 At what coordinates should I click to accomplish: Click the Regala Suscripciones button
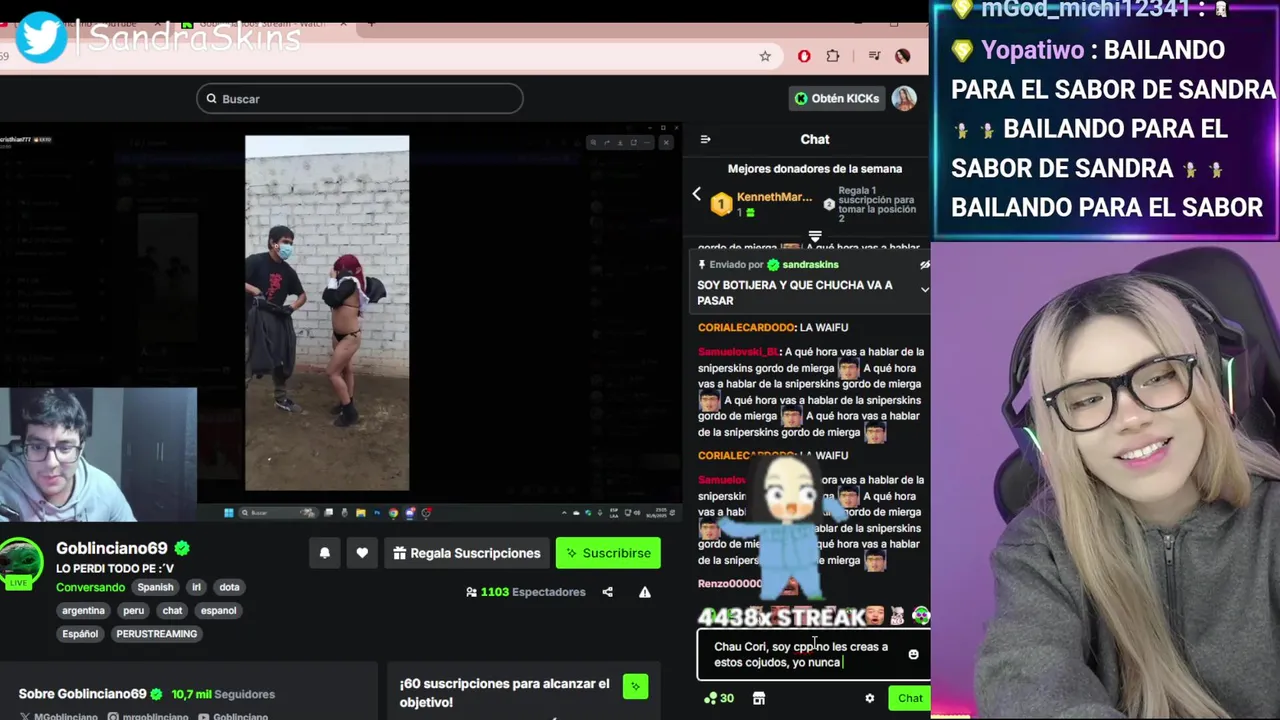pos(467,553)
